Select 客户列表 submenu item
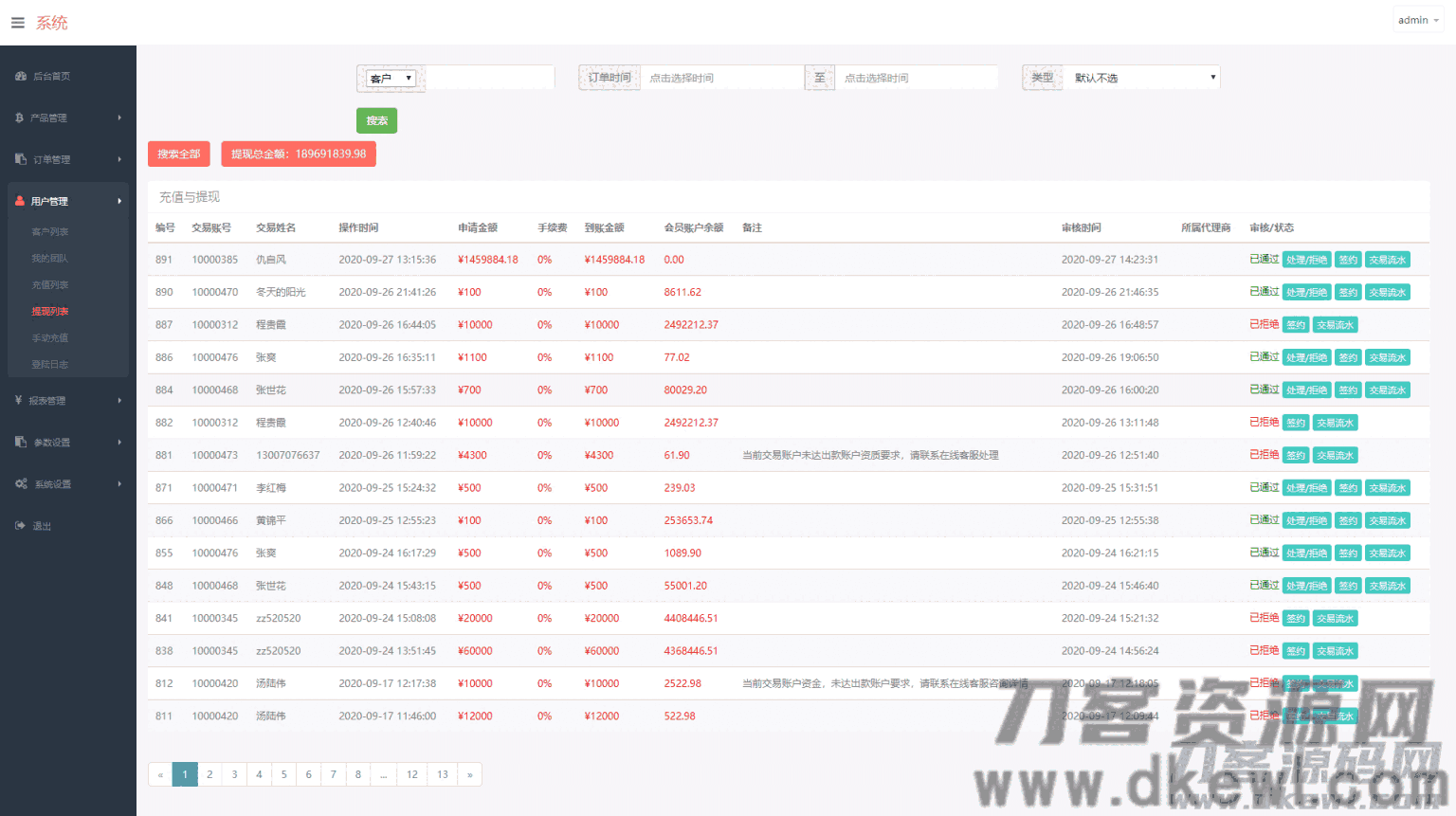1456x816 pixels. coord(50,231)
